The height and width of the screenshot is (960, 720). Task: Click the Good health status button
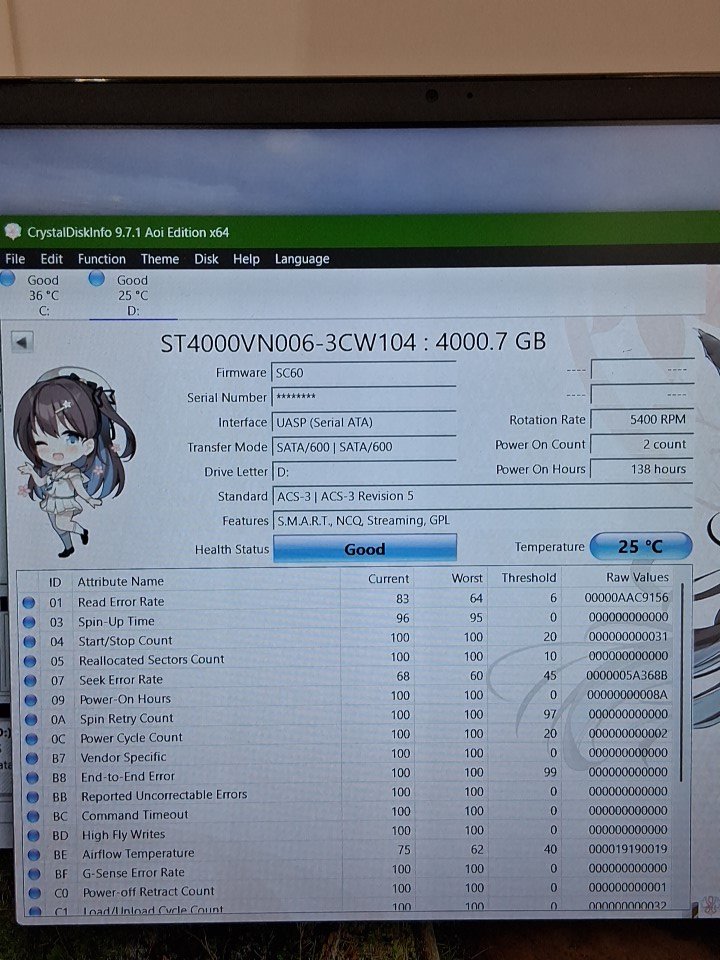(x=364, y=549)
